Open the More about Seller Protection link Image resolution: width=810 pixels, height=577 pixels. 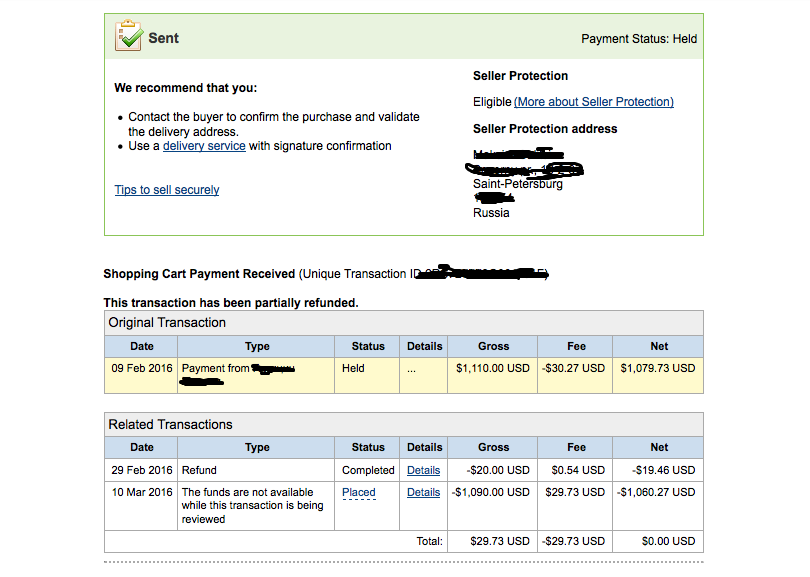click(x=594, y=102)
